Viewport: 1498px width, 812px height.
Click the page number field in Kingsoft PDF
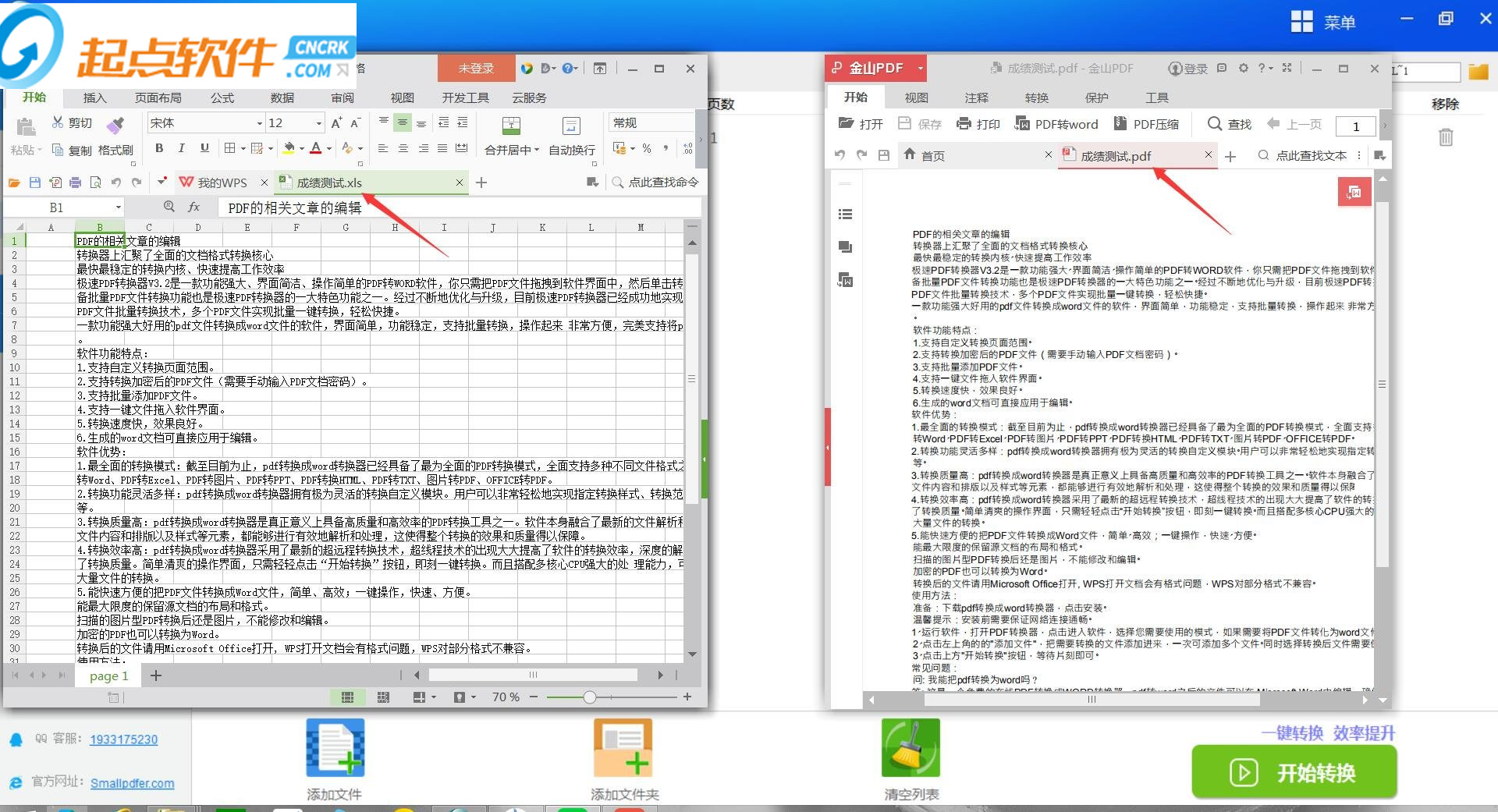(1356, 126)
